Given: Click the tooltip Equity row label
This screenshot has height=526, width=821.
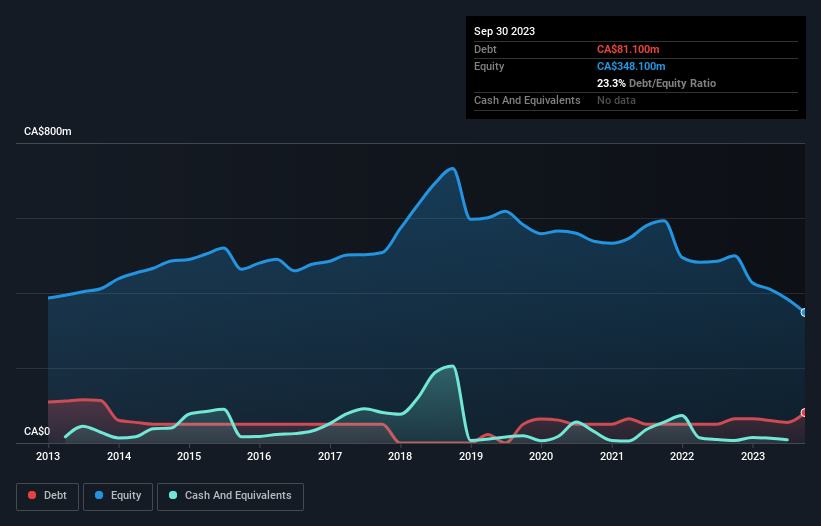Looking at the screenshot, I should [x=489, y=66].
